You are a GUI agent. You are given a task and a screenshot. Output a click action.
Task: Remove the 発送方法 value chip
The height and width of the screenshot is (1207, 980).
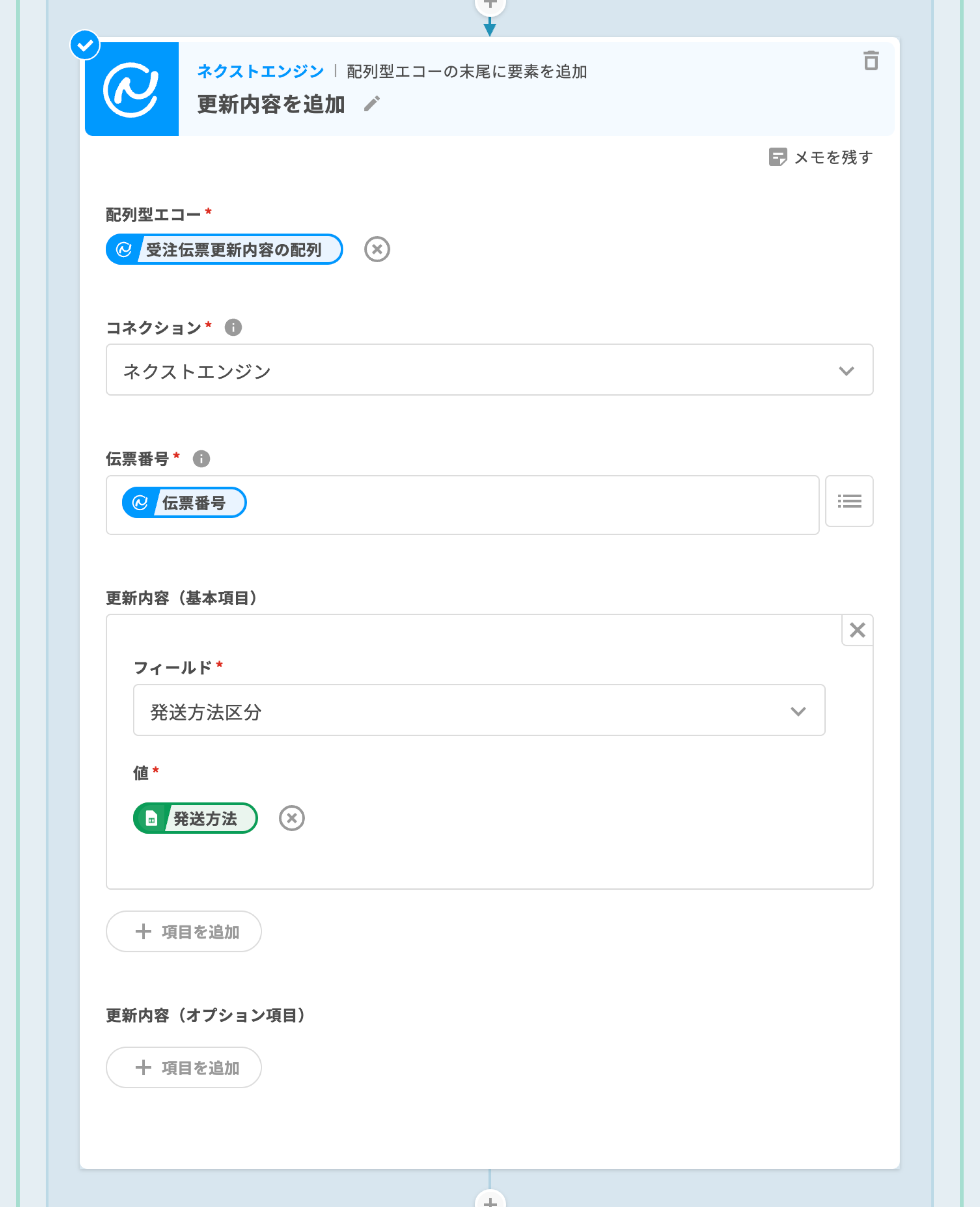[291, 818]
